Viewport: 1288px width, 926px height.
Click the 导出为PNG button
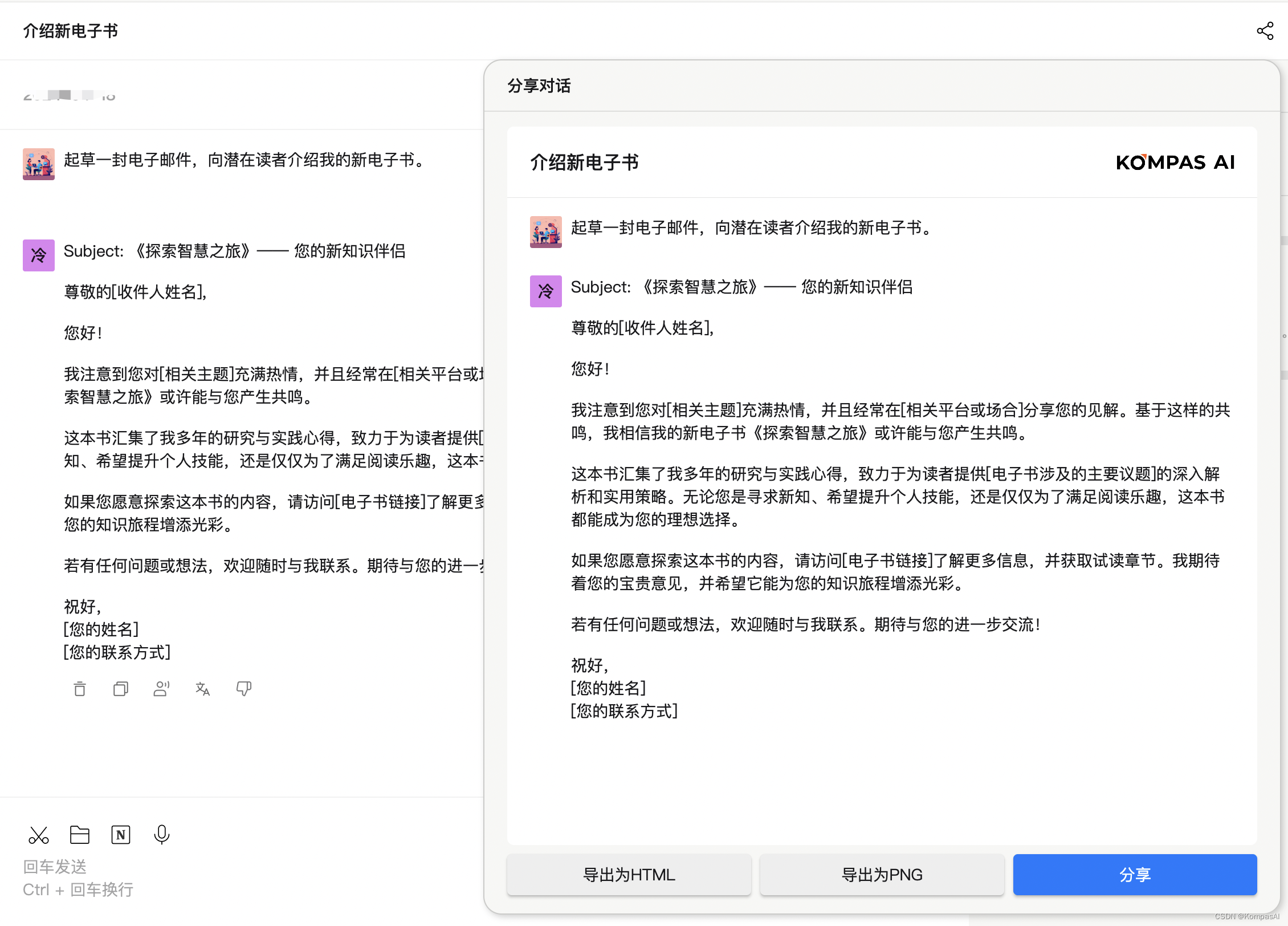882,875
